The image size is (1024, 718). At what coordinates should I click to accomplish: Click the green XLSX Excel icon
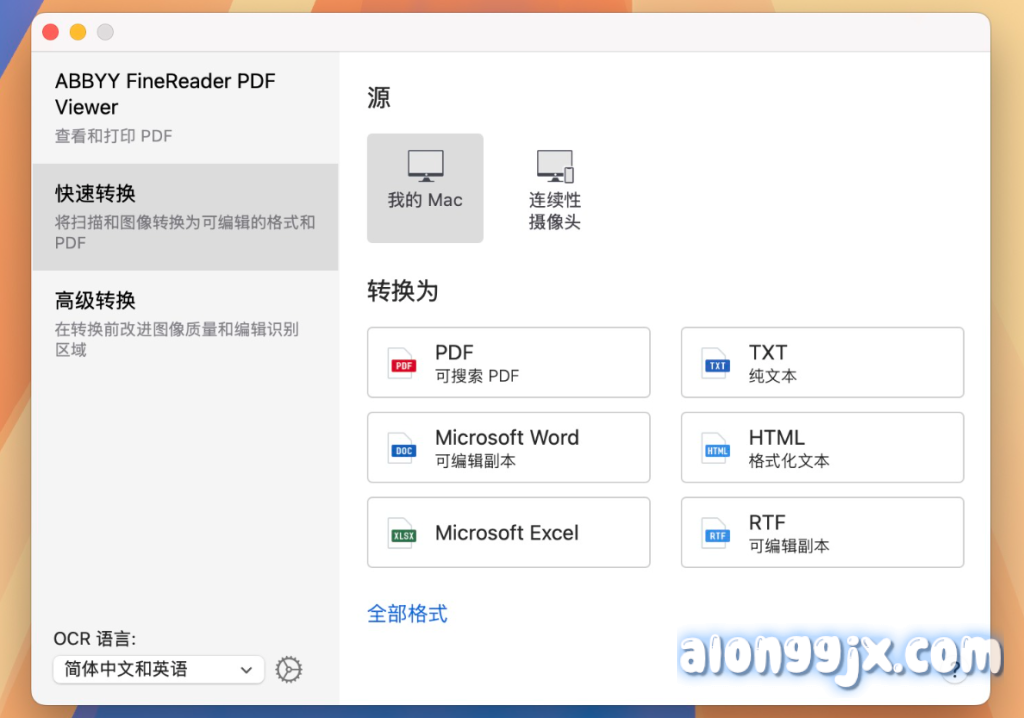(403, 534)
